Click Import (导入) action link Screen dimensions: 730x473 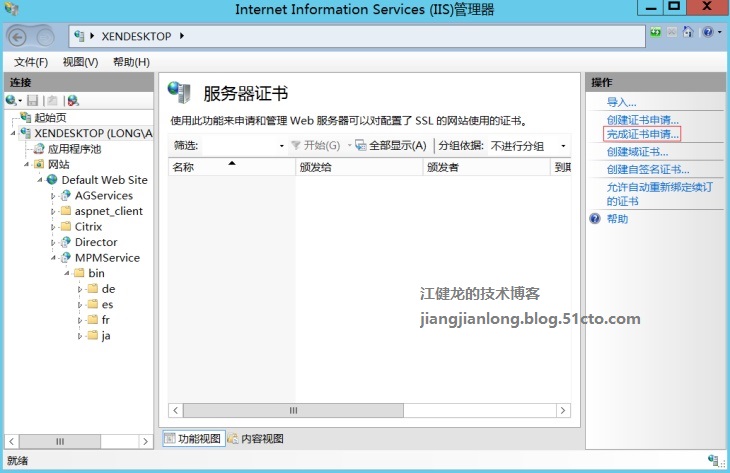622,102
